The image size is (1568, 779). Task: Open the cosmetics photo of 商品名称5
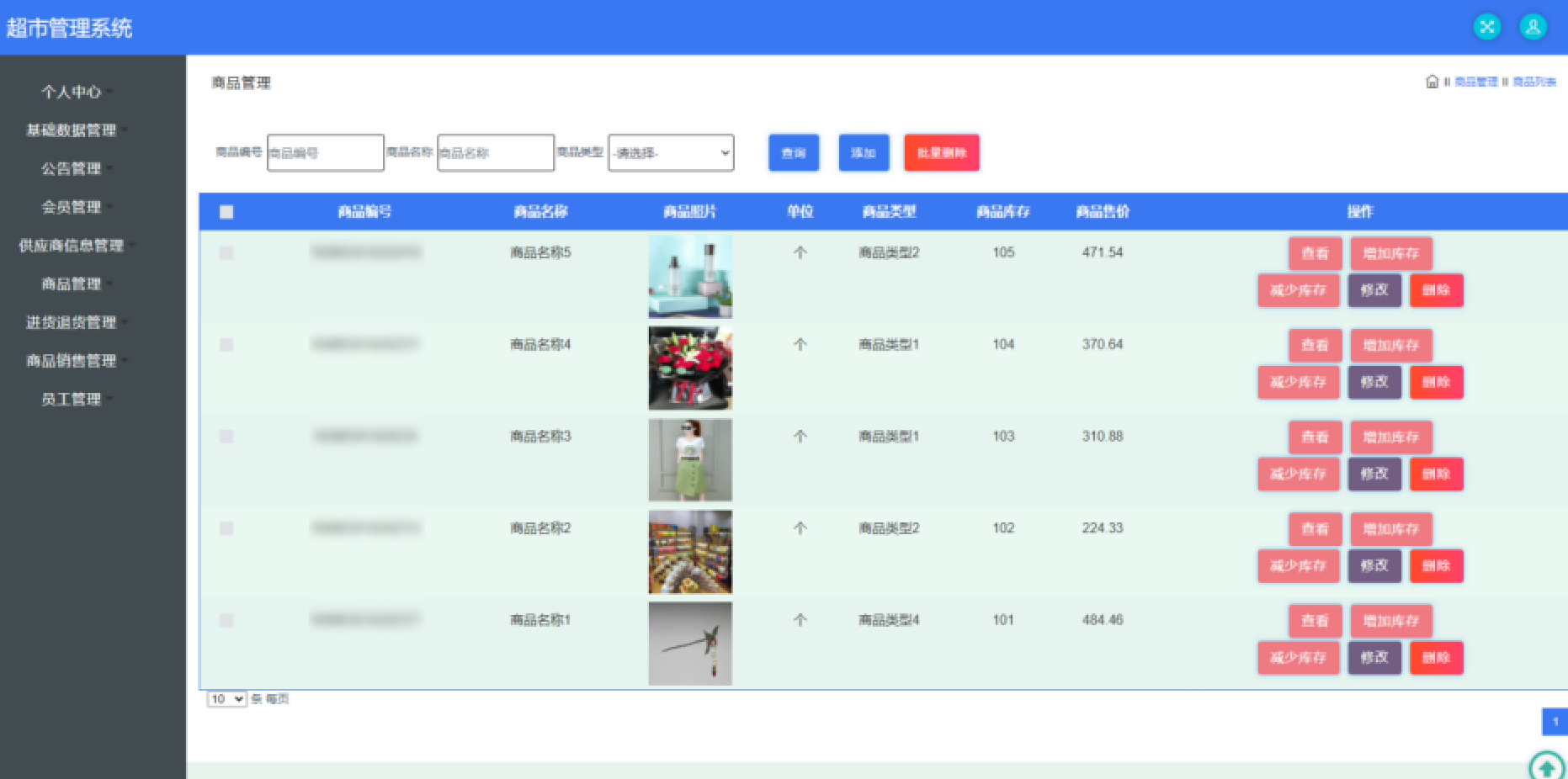point(690,277)
